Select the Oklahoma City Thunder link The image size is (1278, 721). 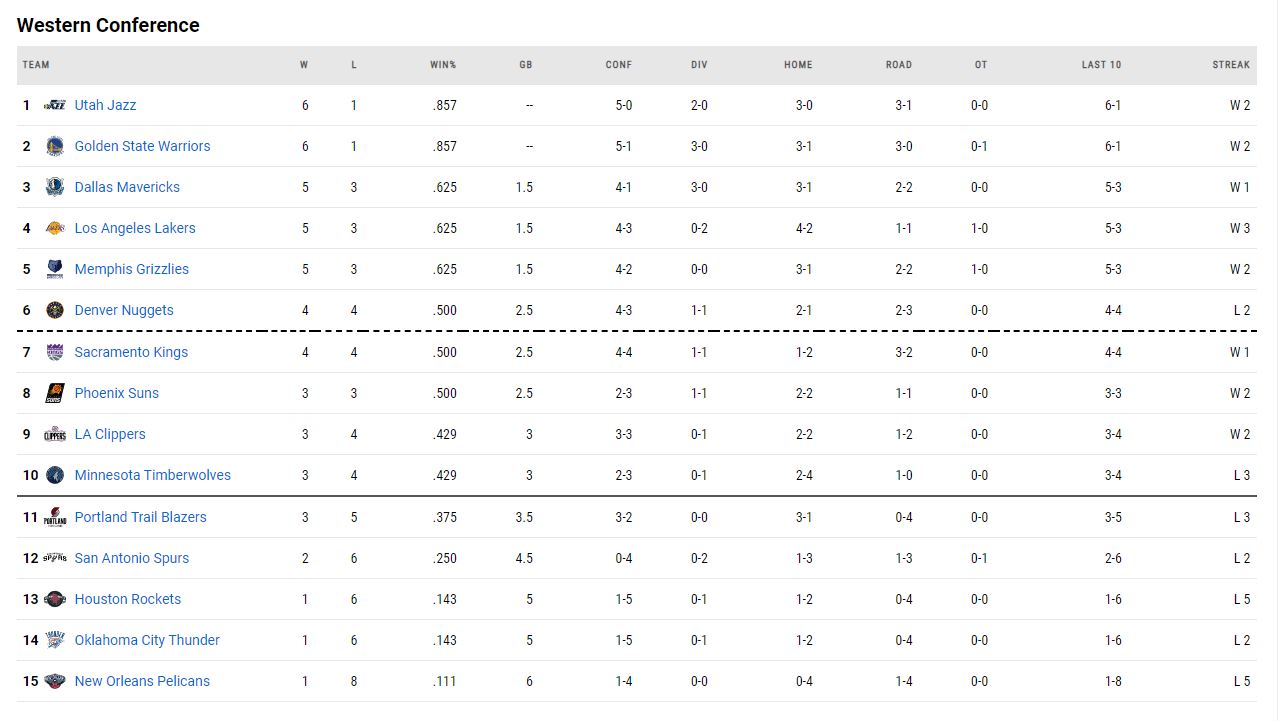tap(147, 640)
